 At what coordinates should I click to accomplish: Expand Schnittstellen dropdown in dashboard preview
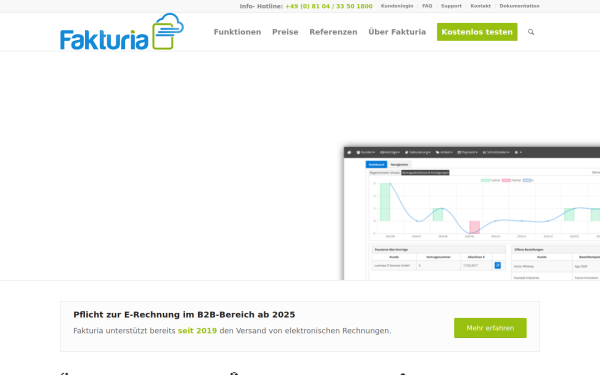point(496,152)
